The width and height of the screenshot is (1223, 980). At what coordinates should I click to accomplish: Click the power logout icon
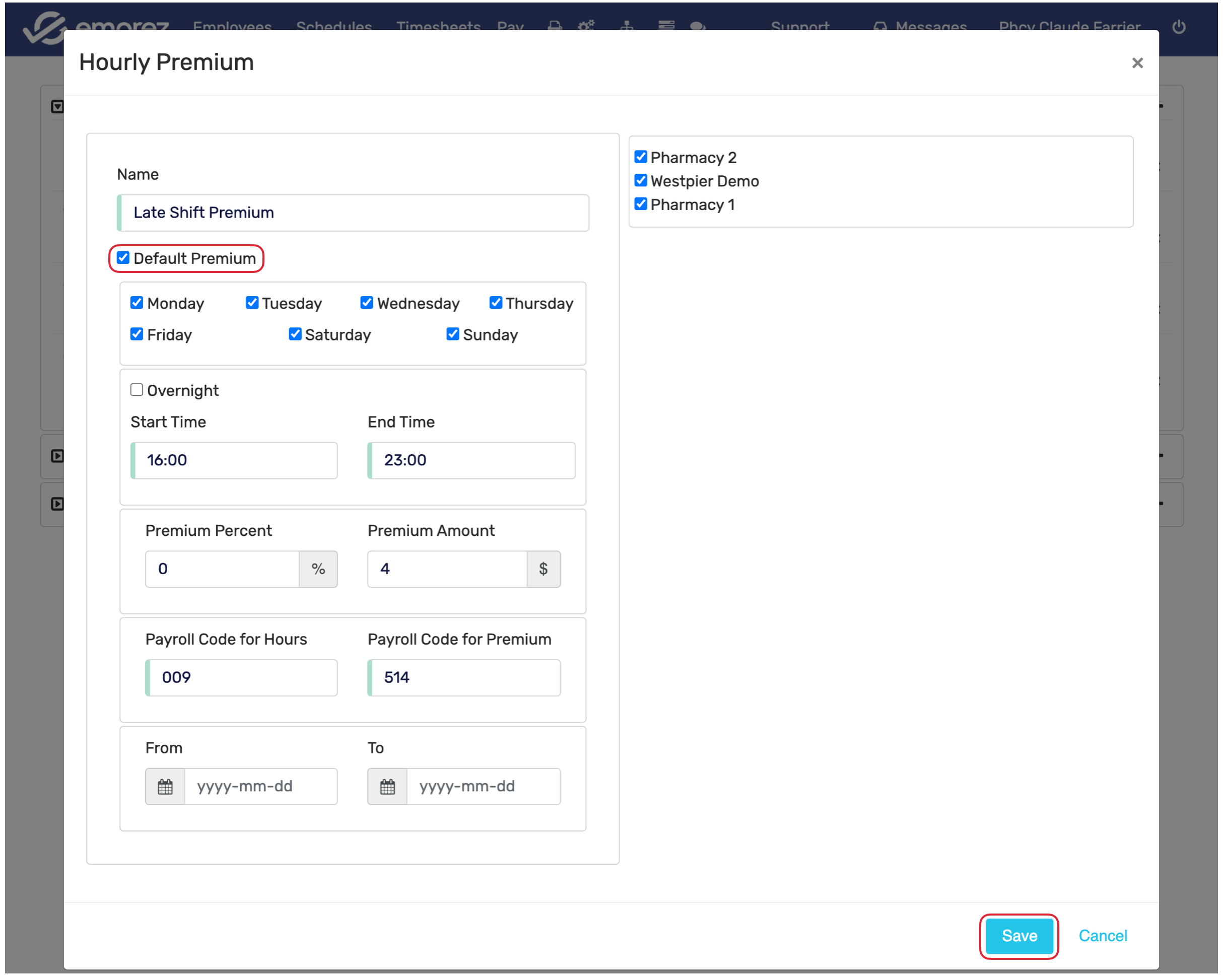click(1178, 27)
